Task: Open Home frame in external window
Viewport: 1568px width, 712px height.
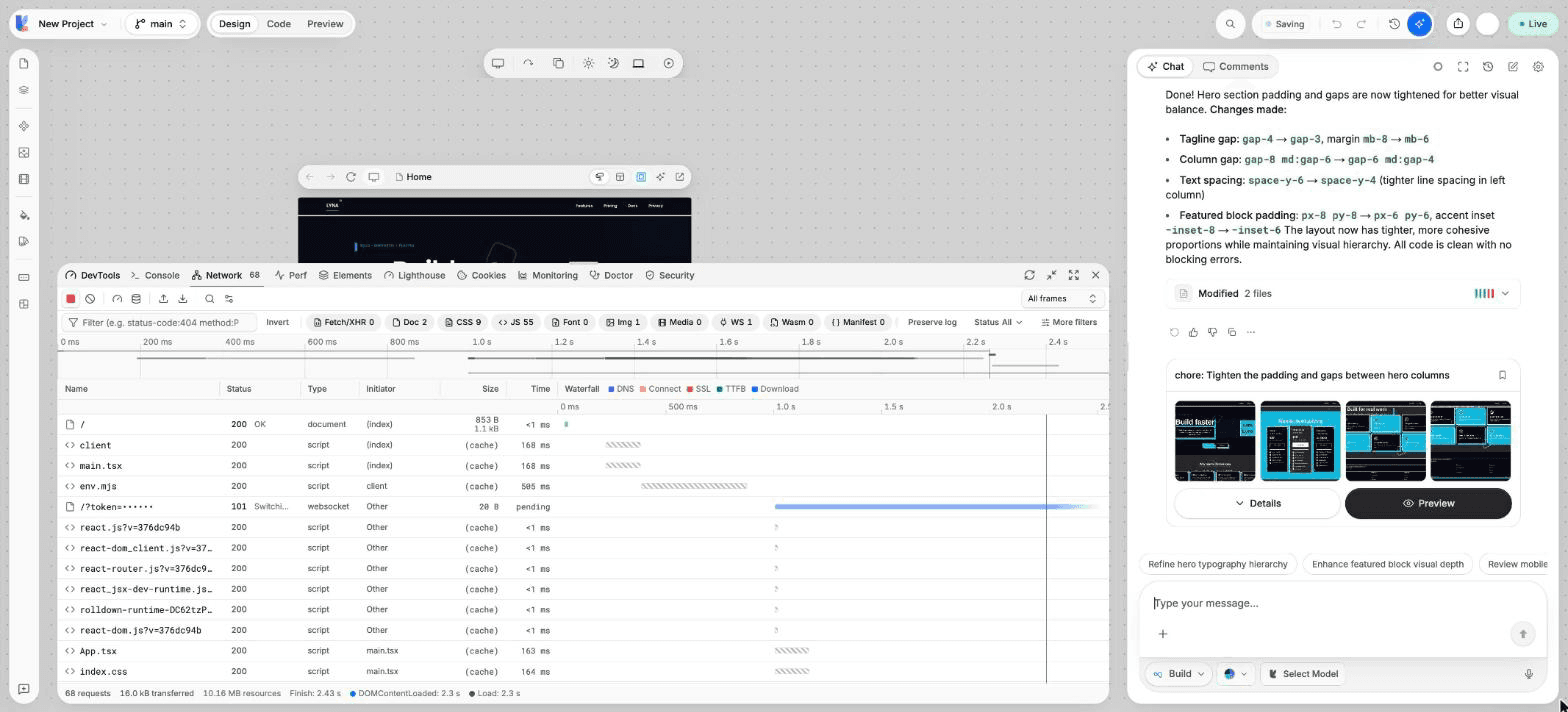Action: [x=680, y=177]
